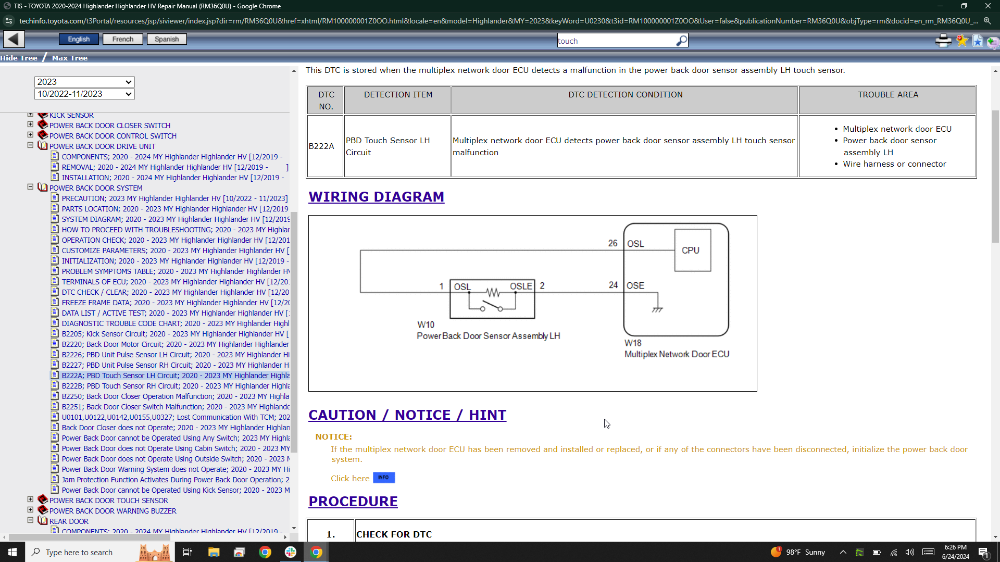This screenshot has width=1000, height=562.
Task: Switch language to French
Action: (122, 39)
